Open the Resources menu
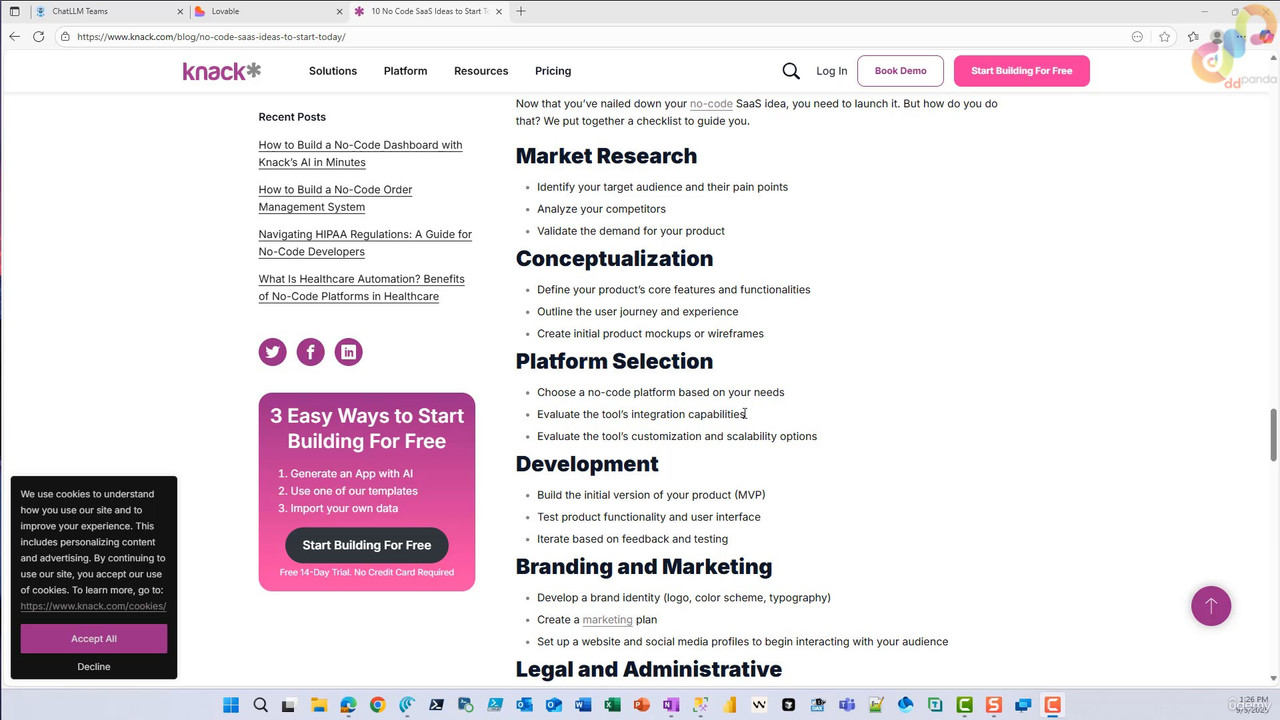 481,71
